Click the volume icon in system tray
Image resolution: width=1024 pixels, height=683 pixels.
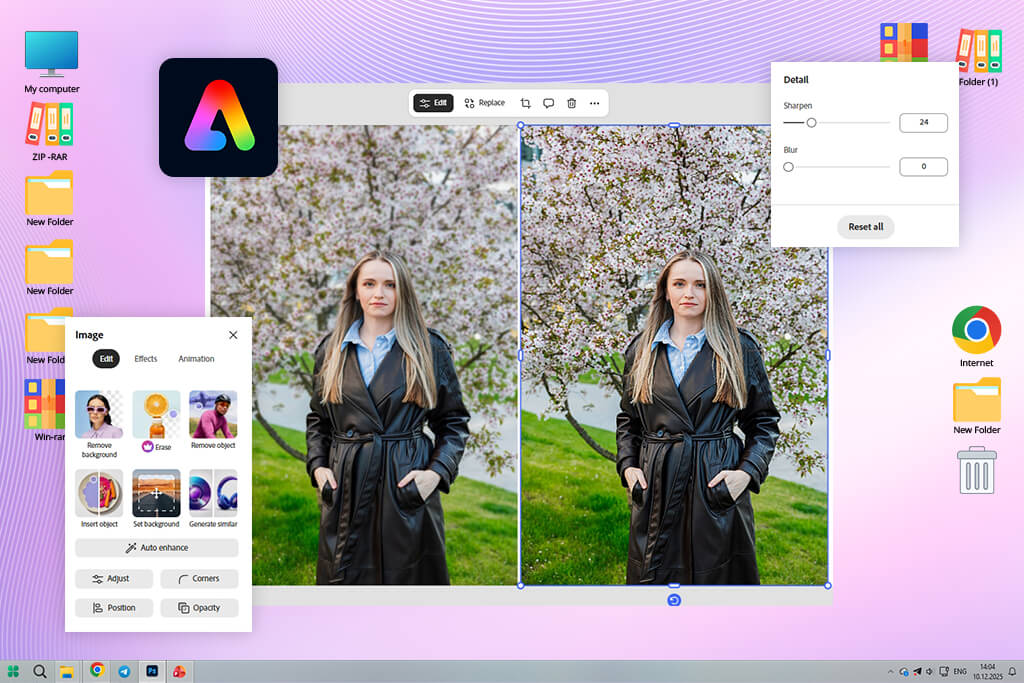pyautogui.click(x=929, y=671)
